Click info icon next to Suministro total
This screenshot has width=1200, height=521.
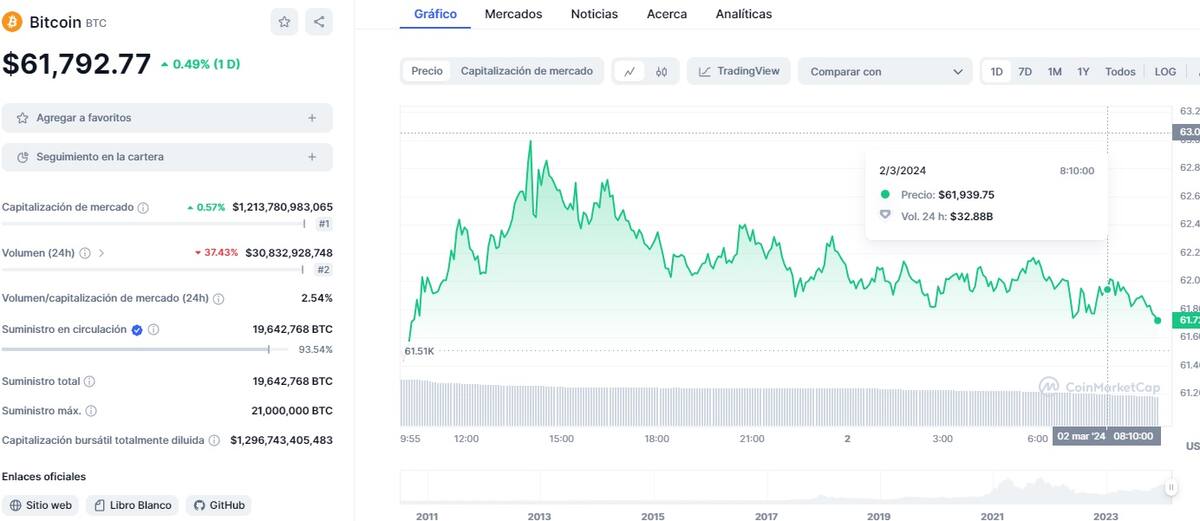click(x=90, y=381)
